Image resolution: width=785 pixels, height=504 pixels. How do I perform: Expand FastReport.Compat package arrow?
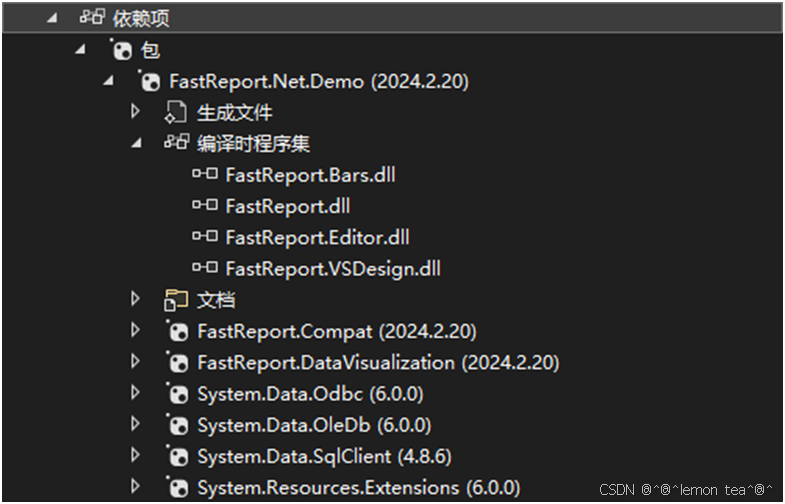135,330
